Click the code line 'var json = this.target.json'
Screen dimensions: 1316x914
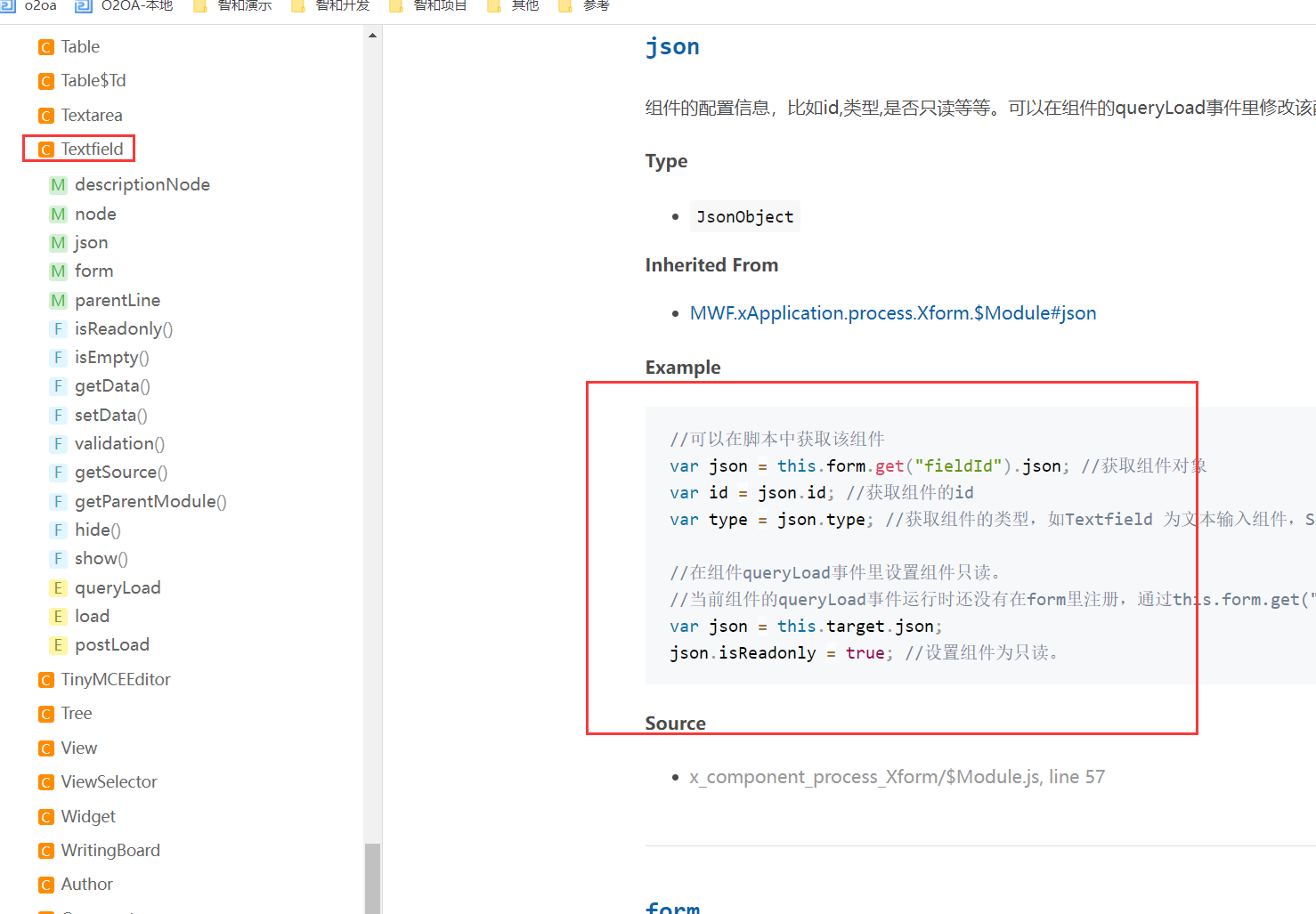coord(806,627)
